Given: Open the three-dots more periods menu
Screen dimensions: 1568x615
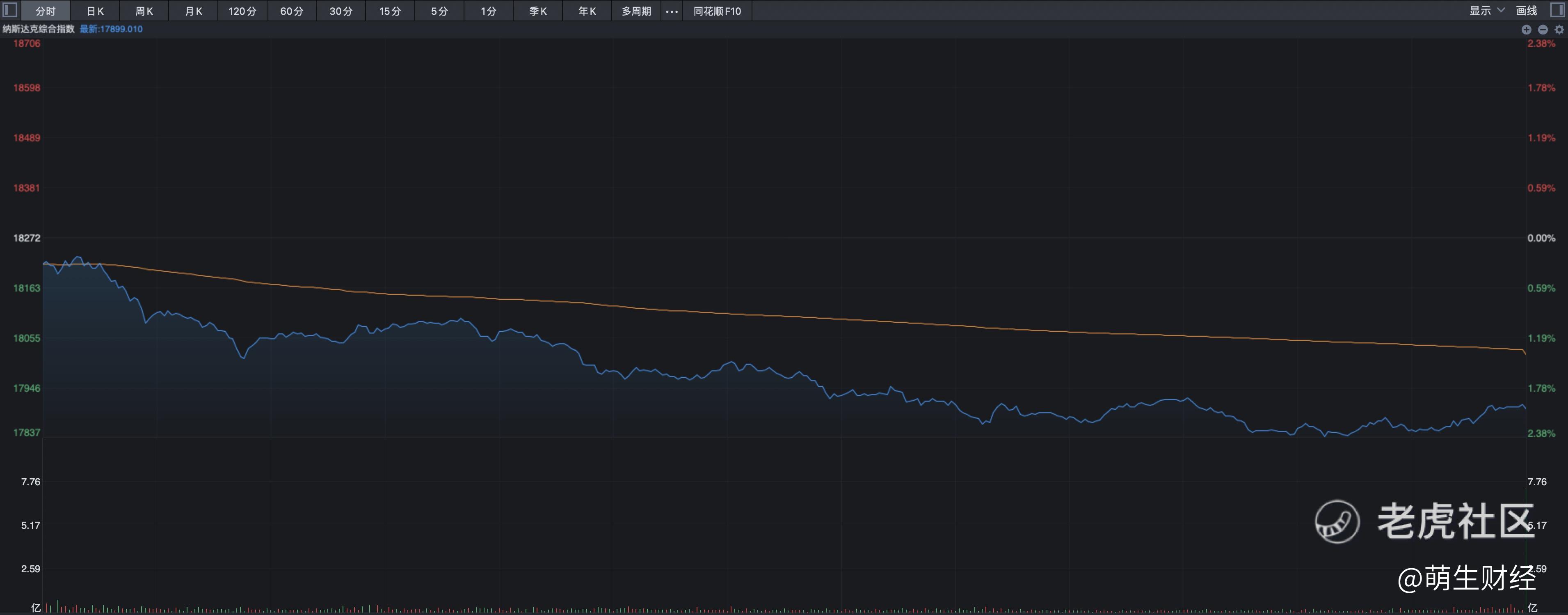Looking at the screenshot, I should 672,11.
